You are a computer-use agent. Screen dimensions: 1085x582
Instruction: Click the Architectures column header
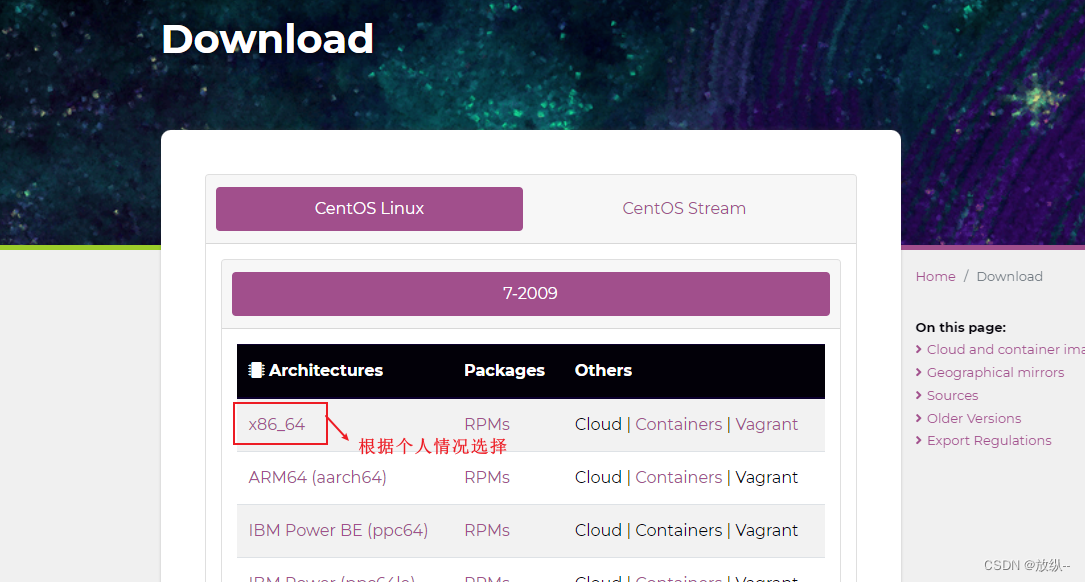[326, 370]
